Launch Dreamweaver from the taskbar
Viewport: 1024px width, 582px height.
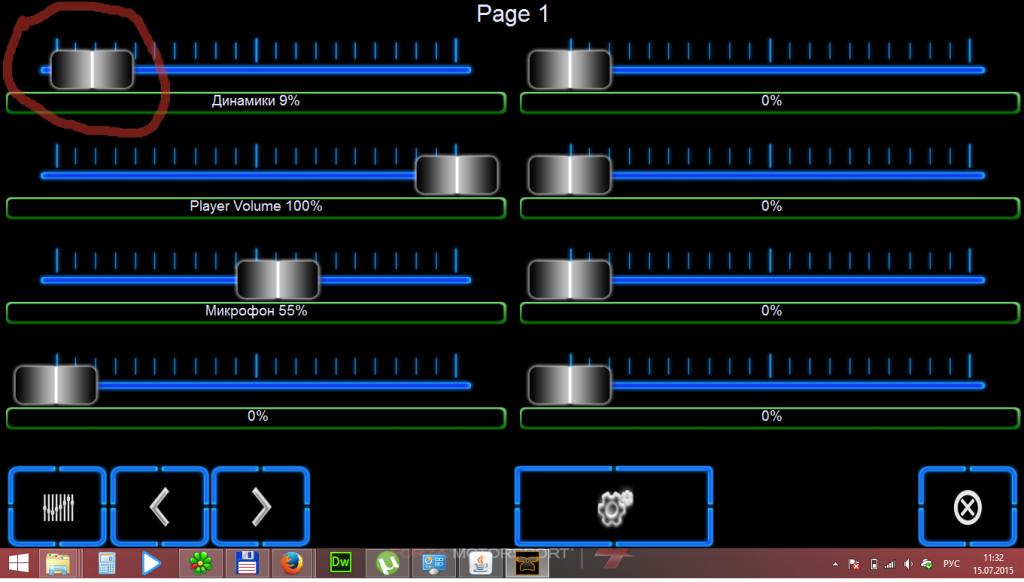(340, 563)
